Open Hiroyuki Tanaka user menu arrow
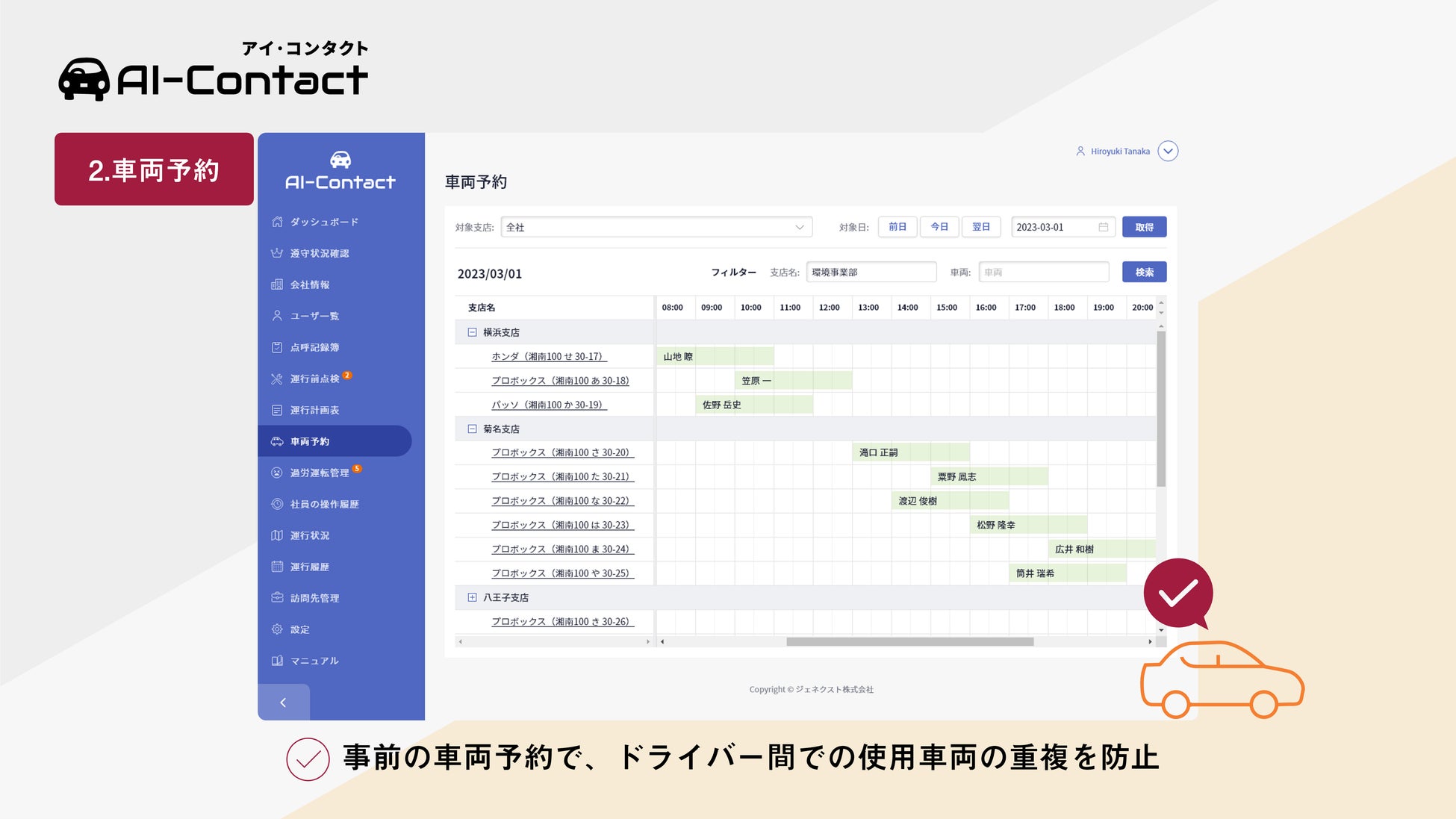This screenshot has height=819, width=1456. 1168,152
